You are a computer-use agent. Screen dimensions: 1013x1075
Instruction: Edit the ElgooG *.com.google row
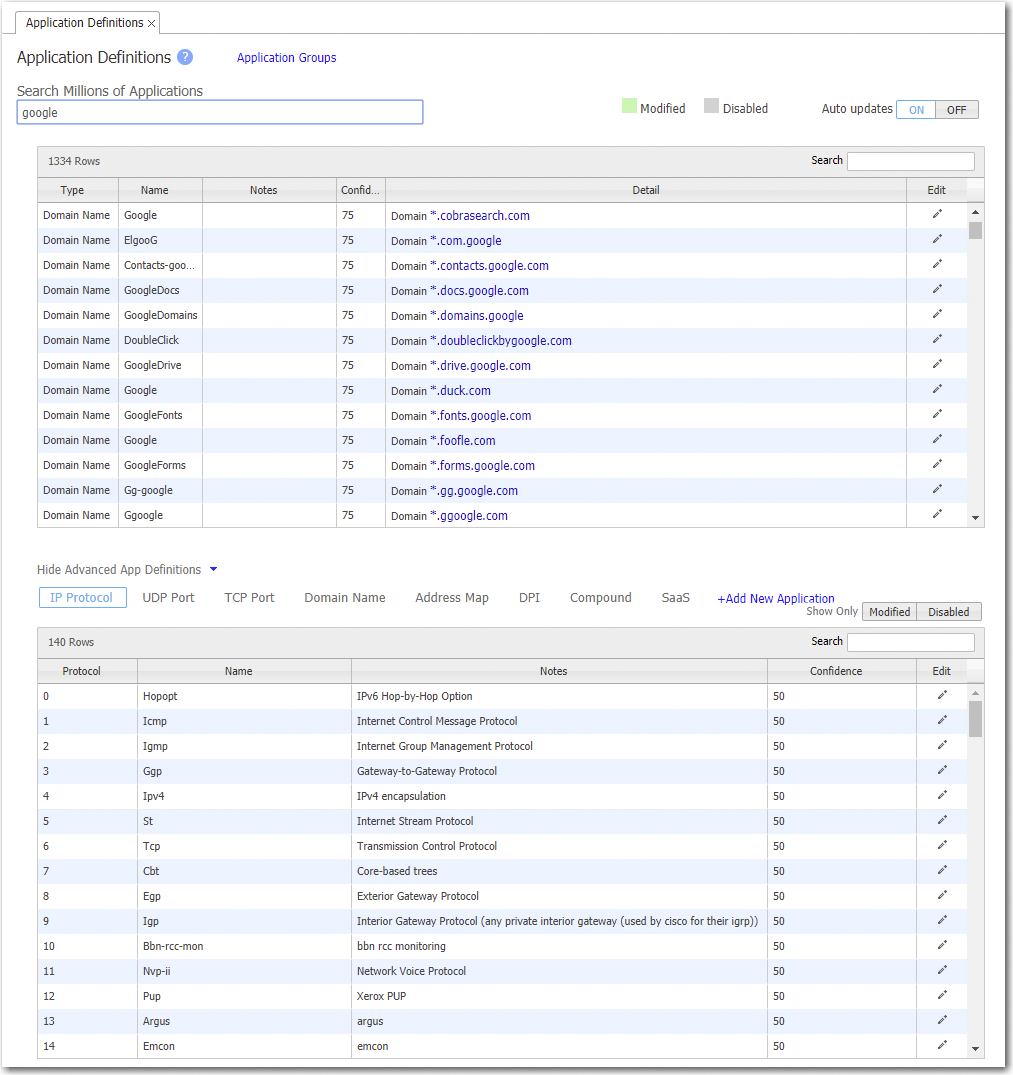click(937, 239)
